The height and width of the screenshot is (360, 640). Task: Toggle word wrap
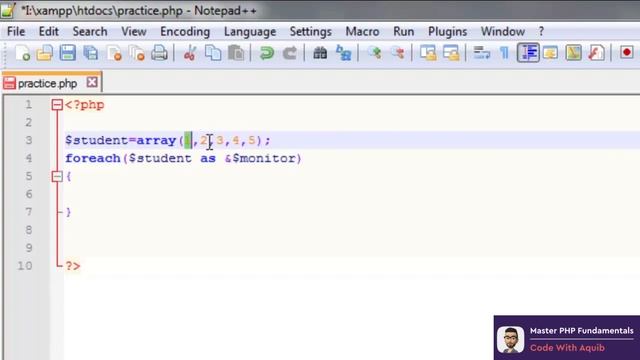pyautogui.click(x=482, y=53)
